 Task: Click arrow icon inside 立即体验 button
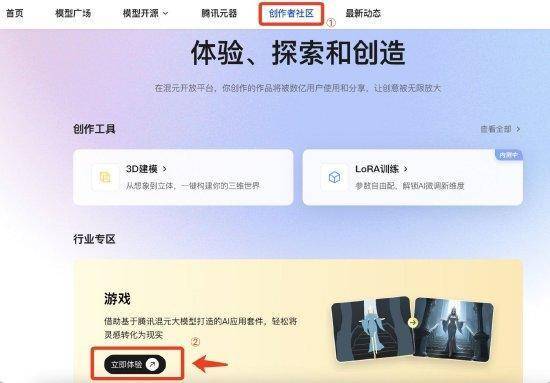pyautogui.click(x=152, y=365)
